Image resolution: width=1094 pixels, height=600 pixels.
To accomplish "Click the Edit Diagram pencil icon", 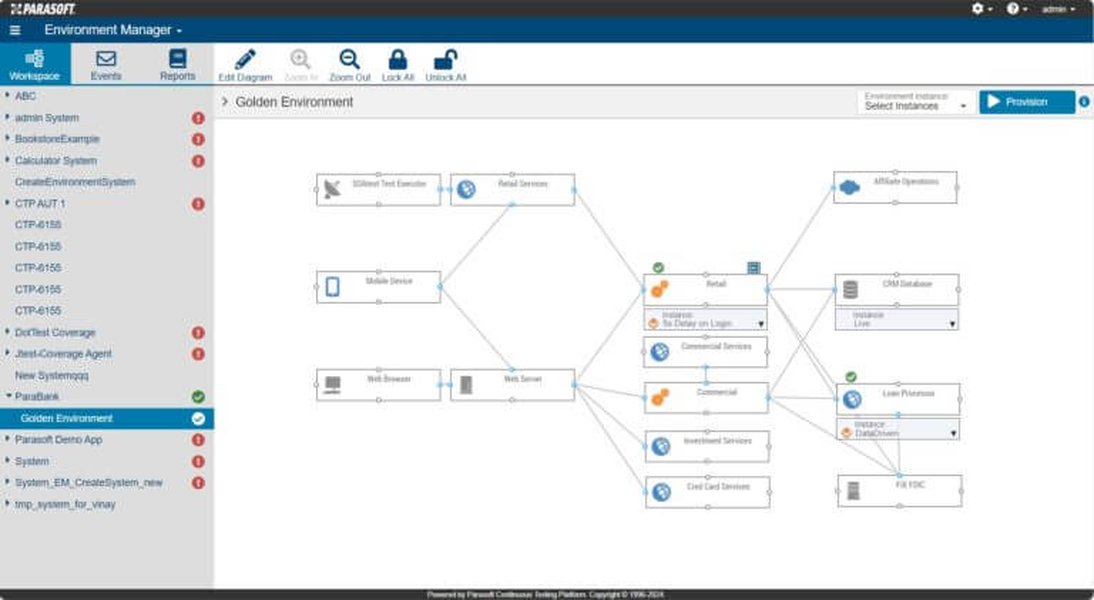I will [x=245, y=59].
